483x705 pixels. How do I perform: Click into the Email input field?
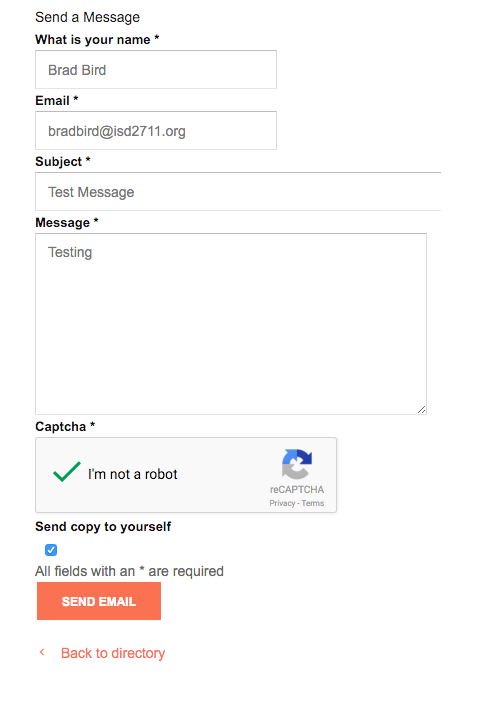tap(156, 131)
